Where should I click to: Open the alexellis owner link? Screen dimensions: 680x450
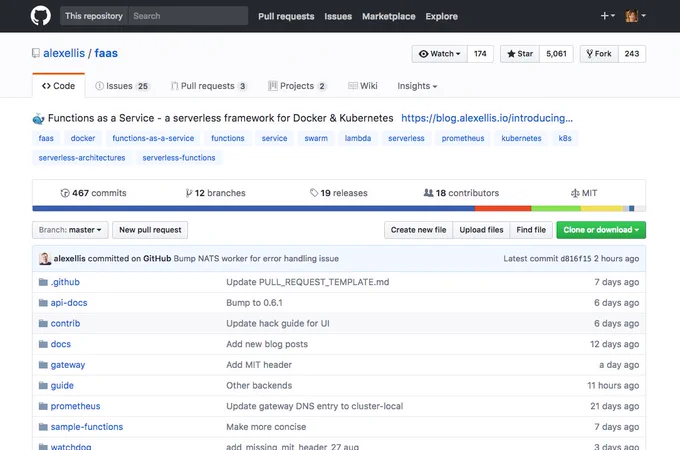64,53
